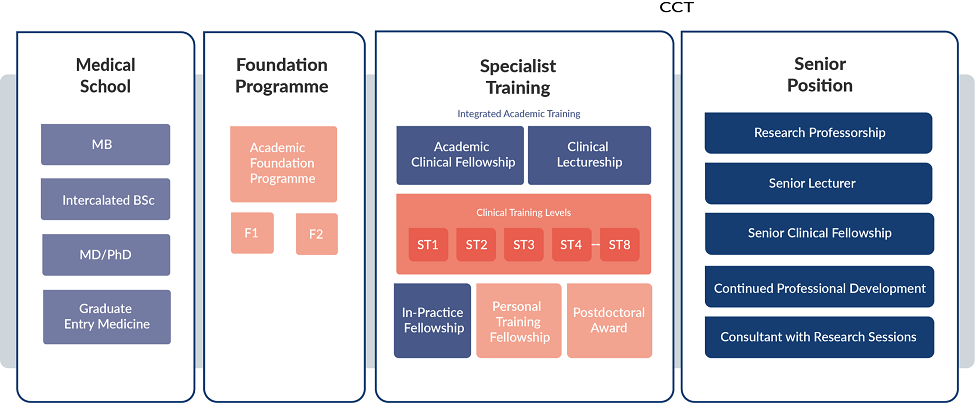Click the Postdoctoral Award box
The height and width of the screenshot is (403, 975).
pos(609,320)
